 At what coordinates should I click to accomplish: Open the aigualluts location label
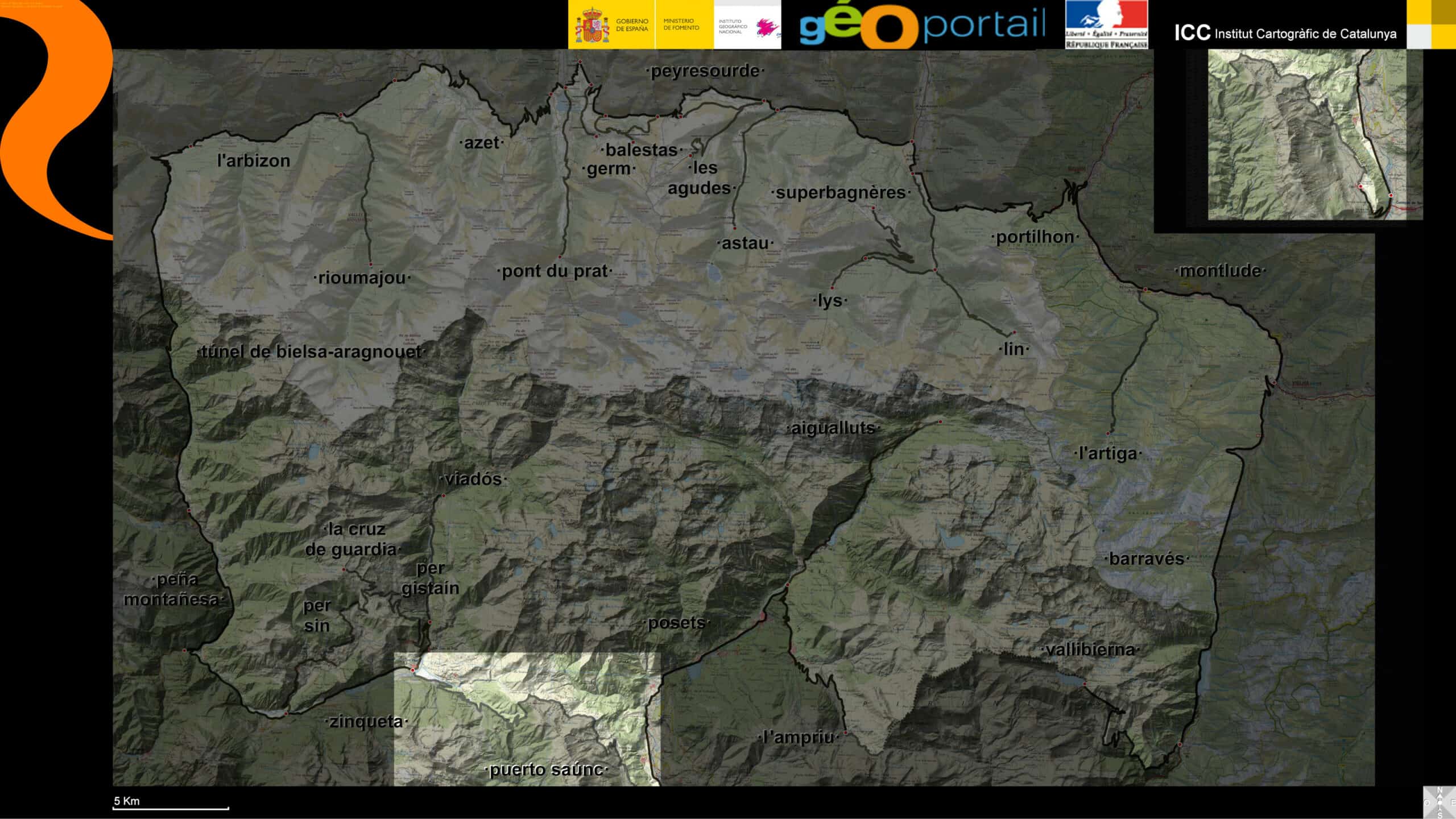pyautogui.click(x=833, y=428)
